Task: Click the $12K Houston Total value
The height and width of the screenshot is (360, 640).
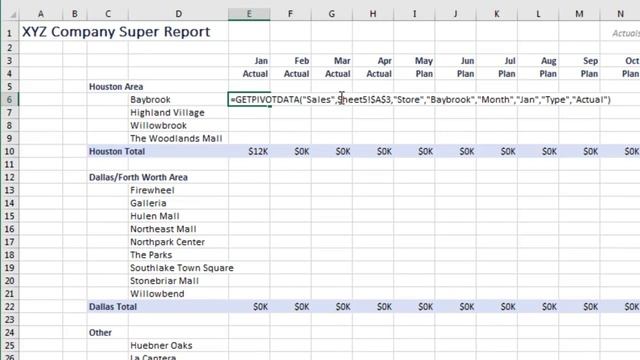Action: 258,151
